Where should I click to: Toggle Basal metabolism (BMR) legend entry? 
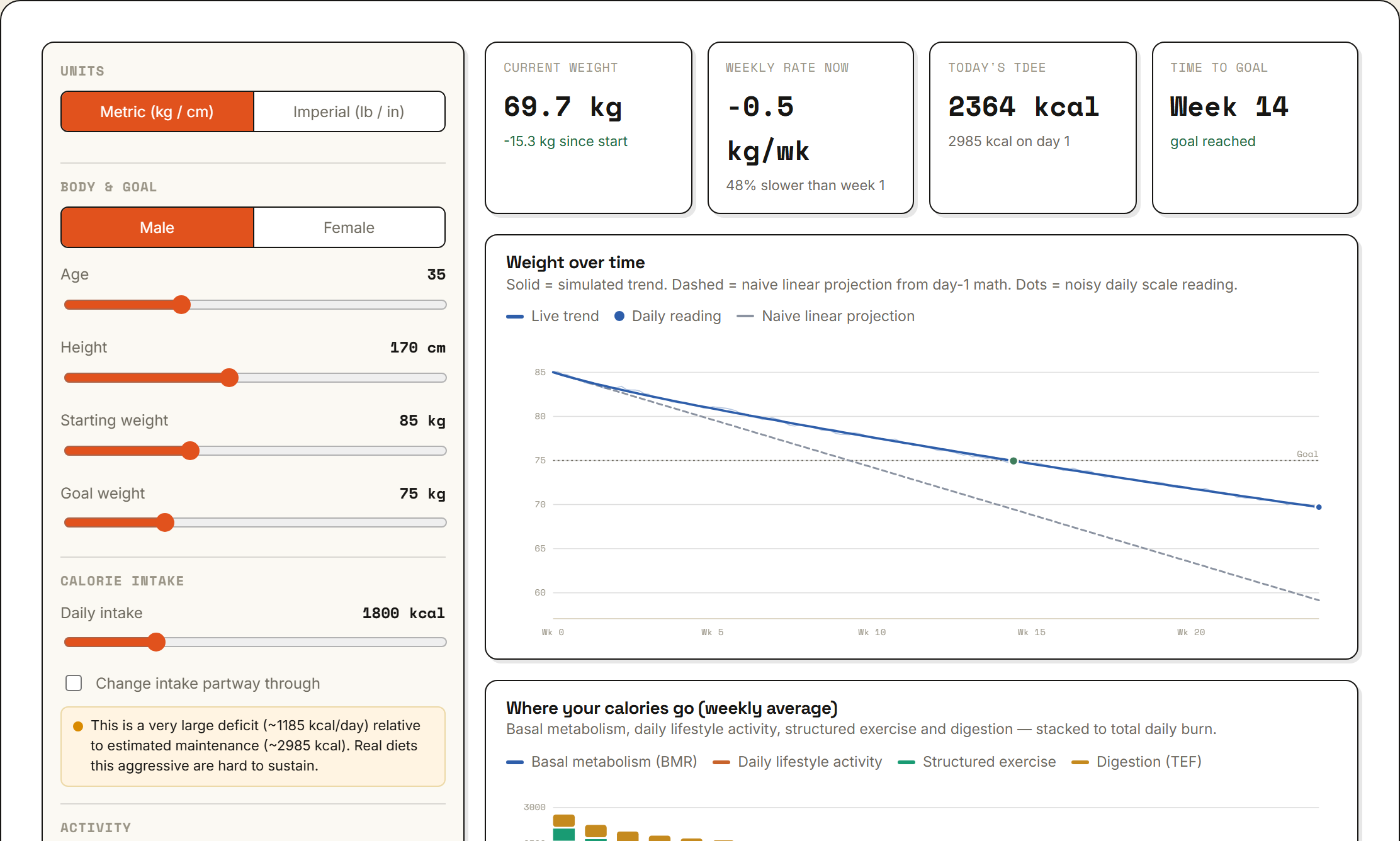point(602,762)
